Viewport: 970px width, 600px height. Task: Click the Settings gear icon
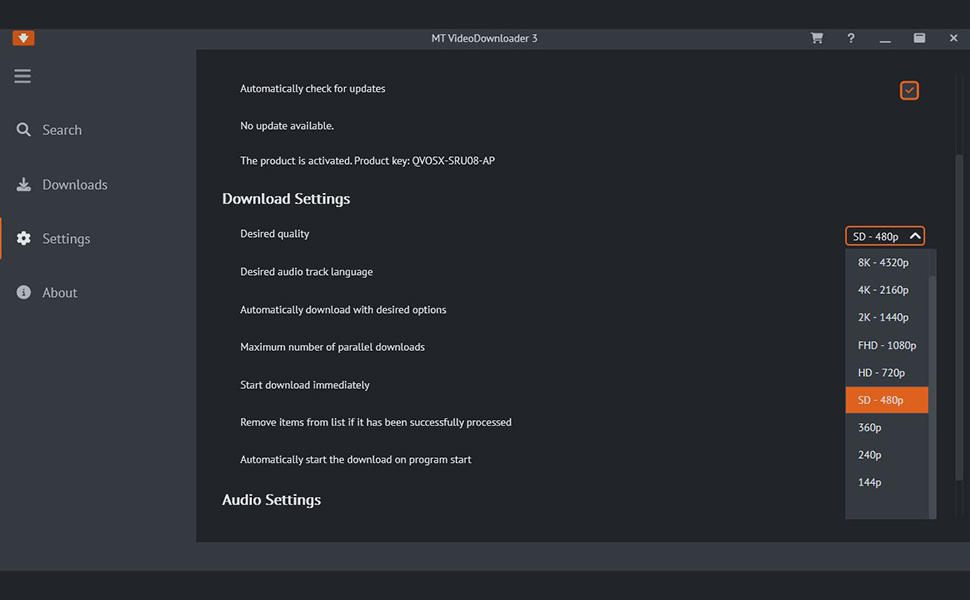pyautogui.click(x=24, y=238)
